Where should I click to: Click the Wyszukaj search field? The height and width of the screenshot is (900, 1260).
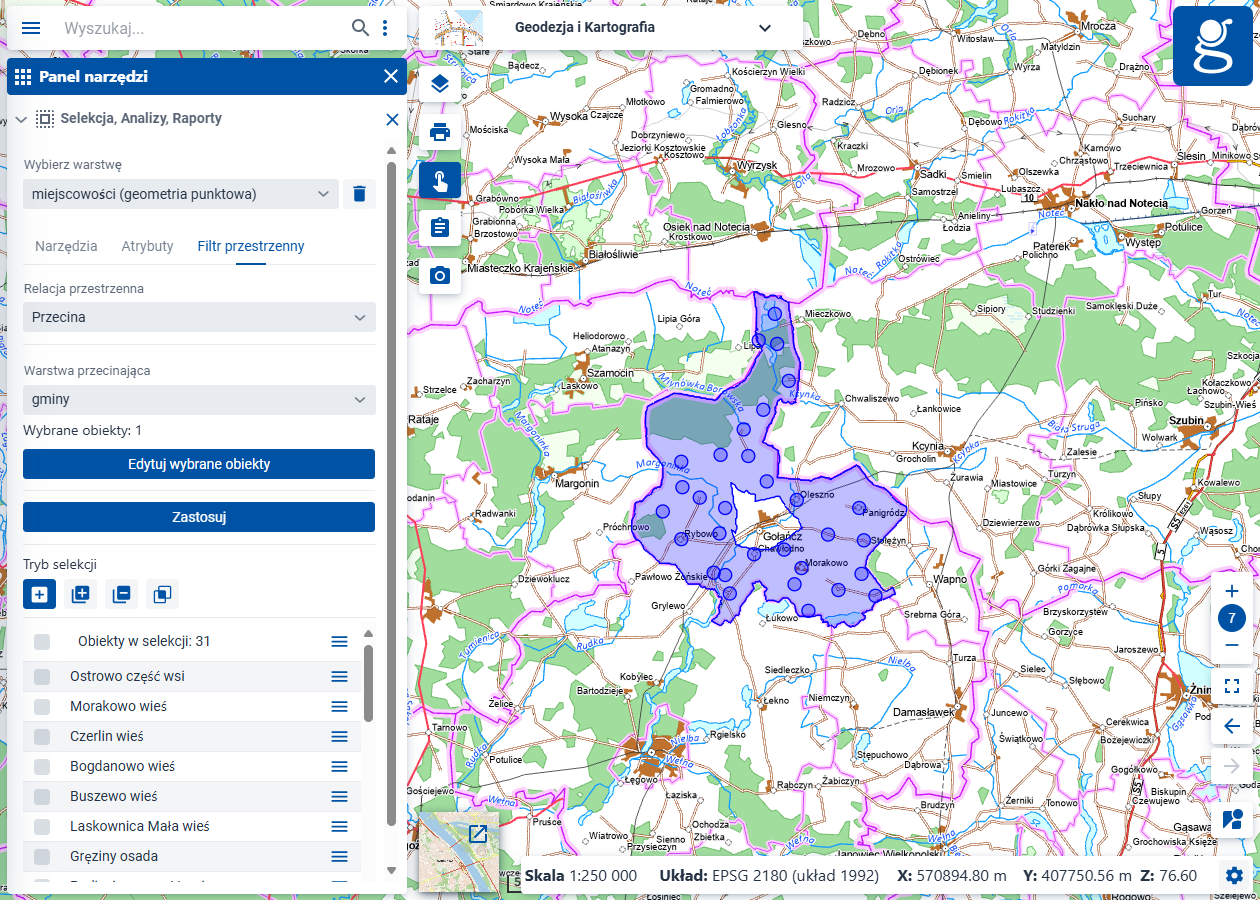tap(200, 28)
